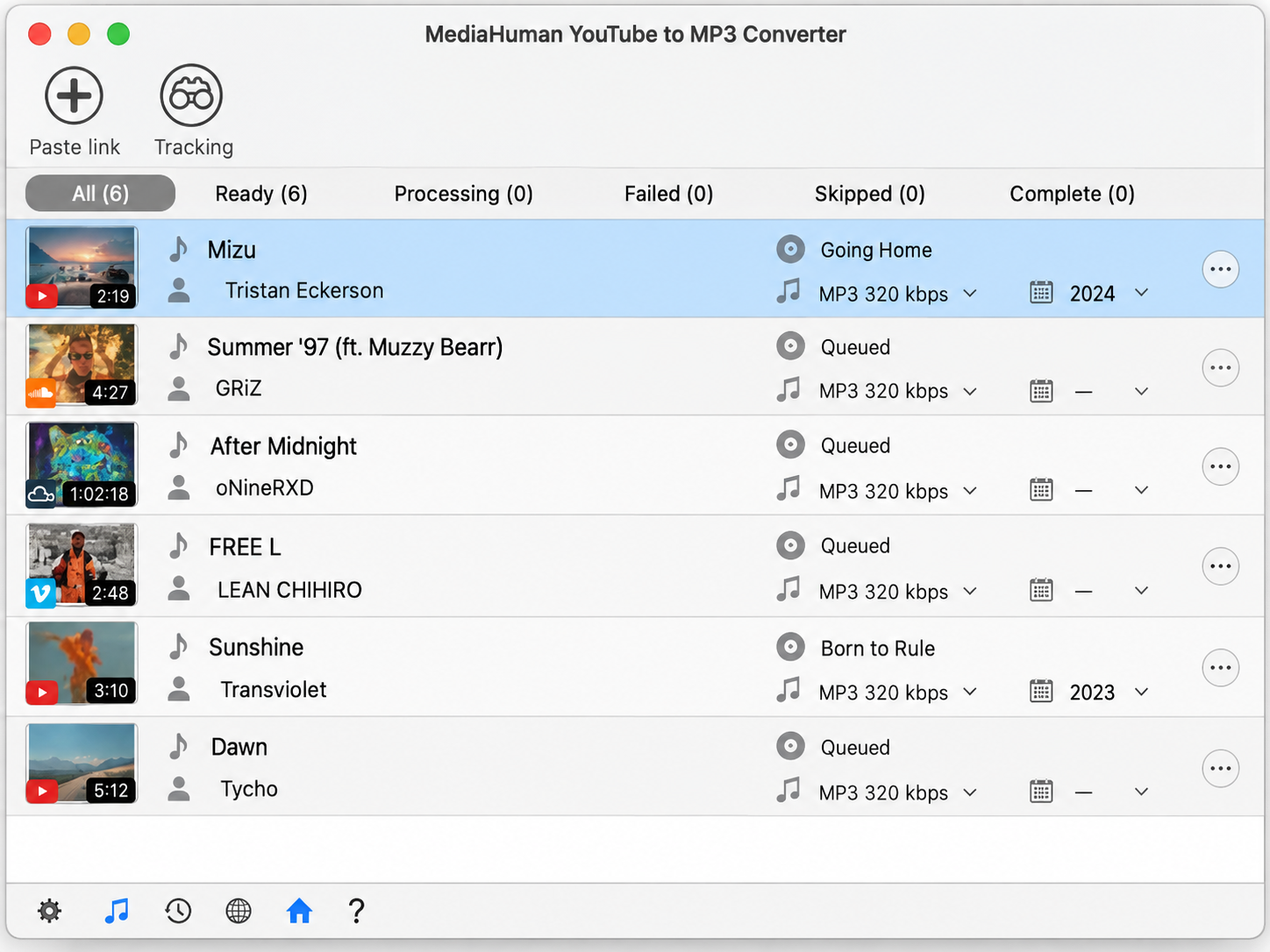Image resolution: width=1270 pixels, height=952 pixels.
Task: Click the title text FREE L
Action: coord(245,547)
